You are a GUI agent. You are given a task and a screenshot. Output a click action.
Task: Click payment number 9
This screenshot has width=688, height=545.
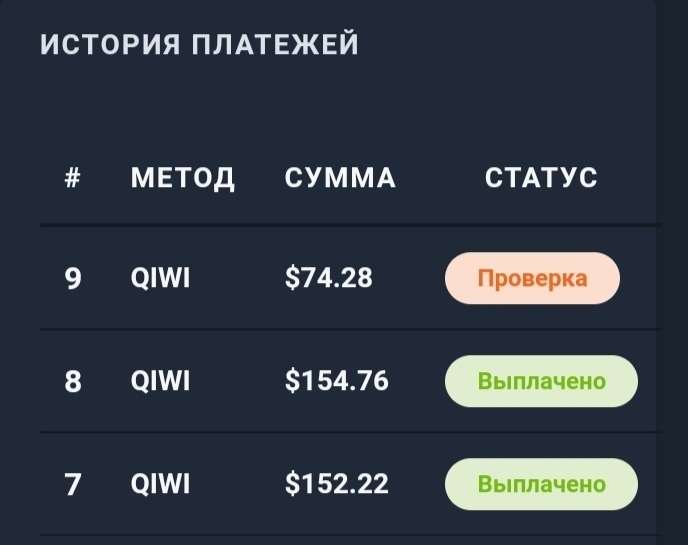(73, 278)
